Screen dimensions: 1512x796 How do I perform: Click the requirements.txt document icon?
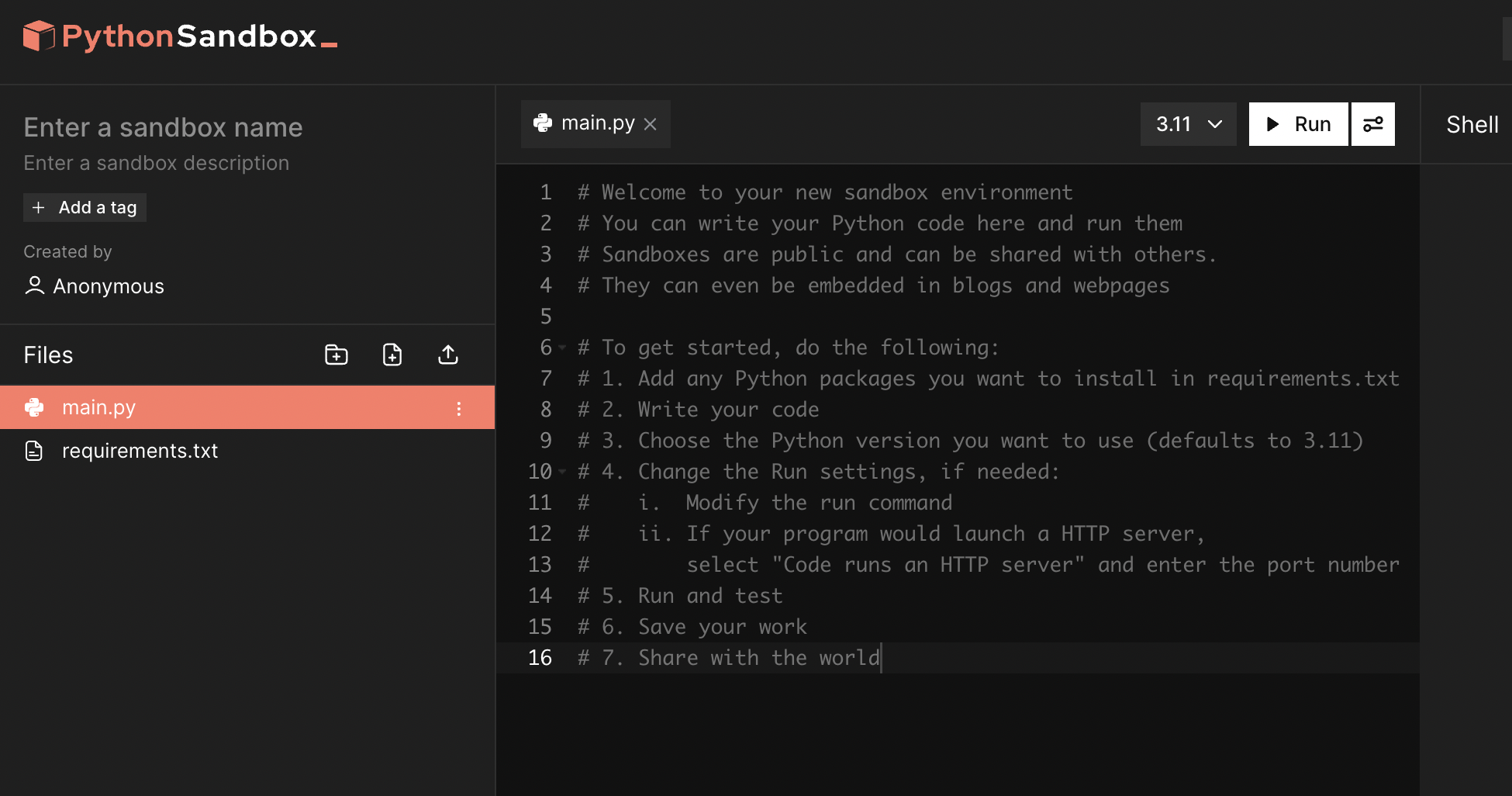pos(34,451)
